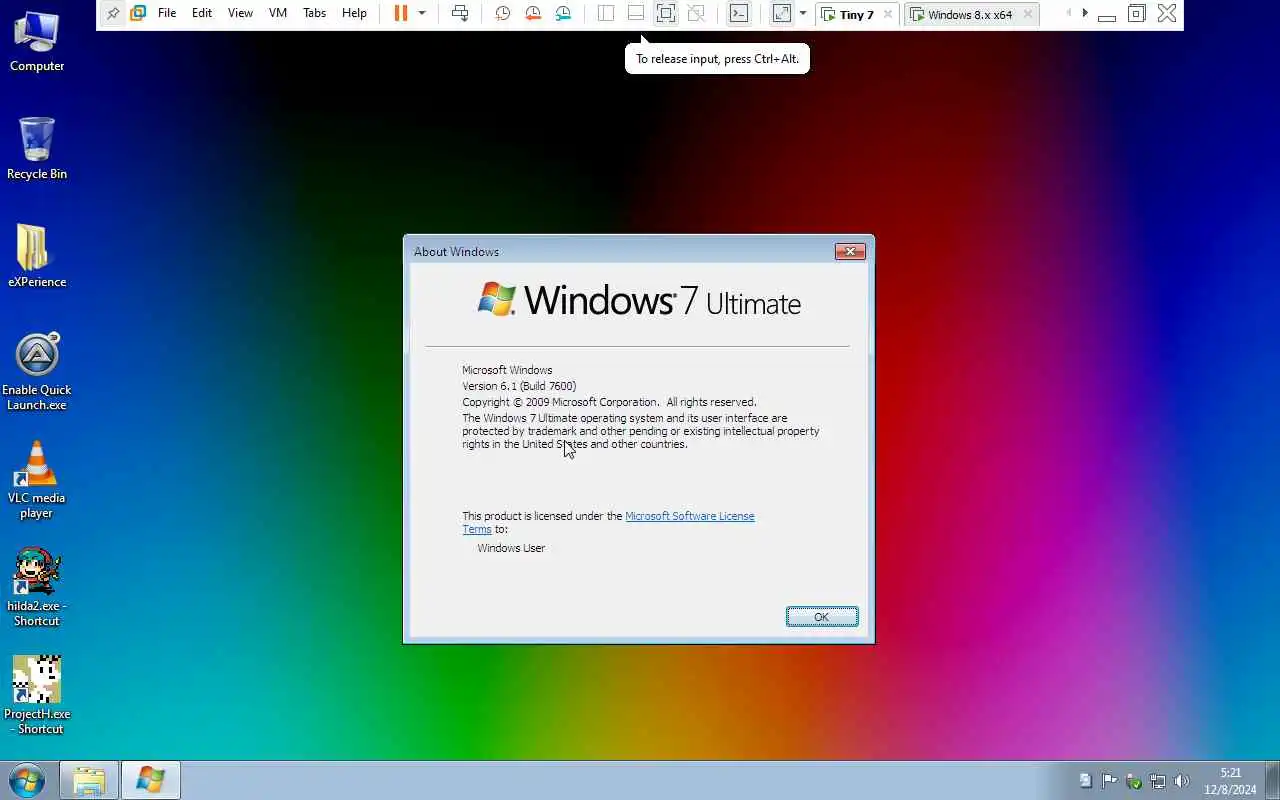Close the Windows 8.x x64 tab

click(1028, 14)
